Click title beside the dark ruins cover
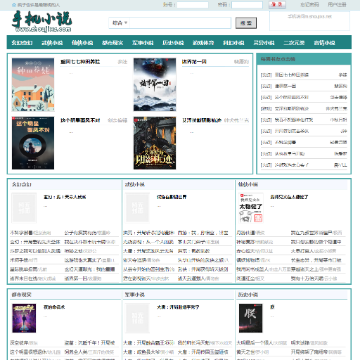The width and height of the screenshot is (360, 360). [x=202, y=120]
